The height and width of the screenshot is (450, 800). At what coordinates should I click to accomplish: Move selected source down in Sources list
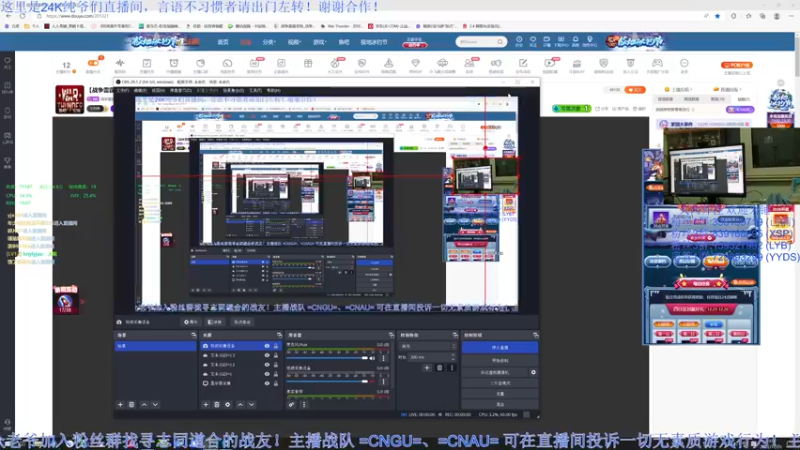coord(252,405)
